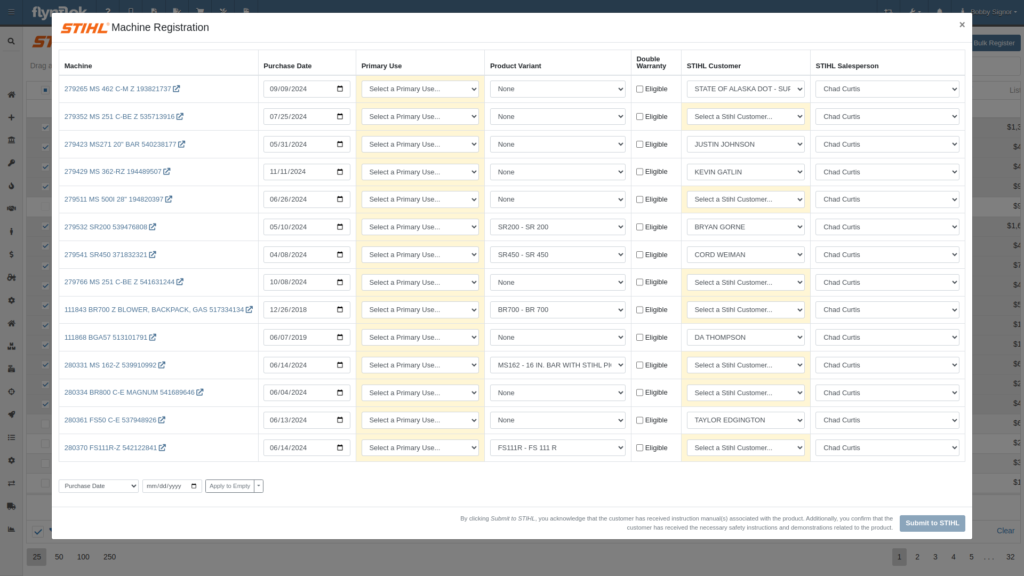Check Eligible for 111868 BGA57
Image resolution: width=1024 pixels, height=576 pixels.
639,338
